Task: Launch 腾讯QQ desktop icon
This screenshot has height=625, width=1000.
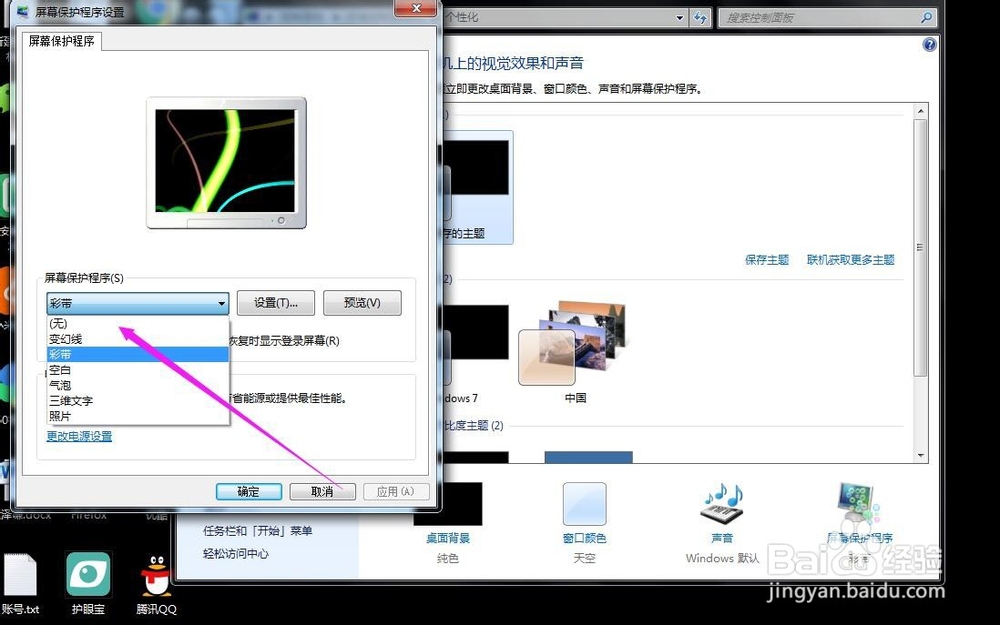Action: pos(156,585)
